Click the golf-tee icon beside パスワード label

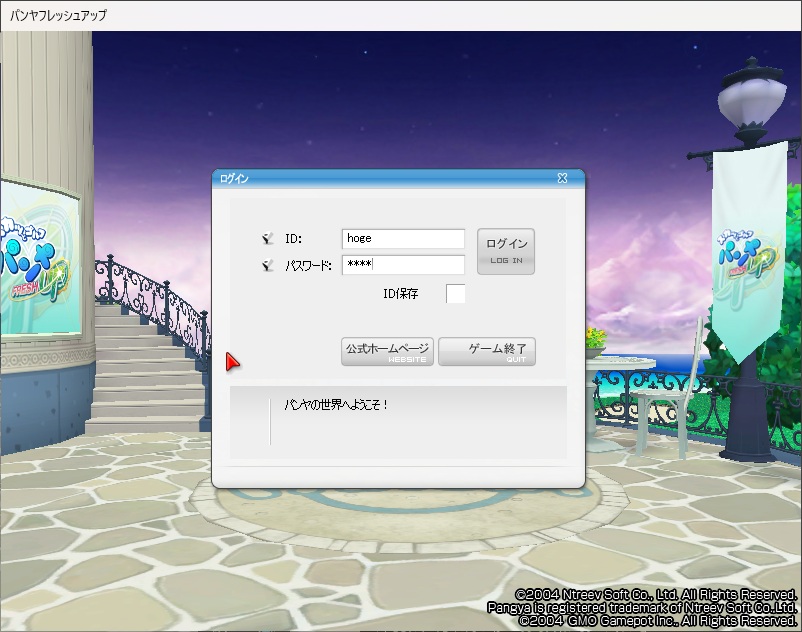[267, 265]
